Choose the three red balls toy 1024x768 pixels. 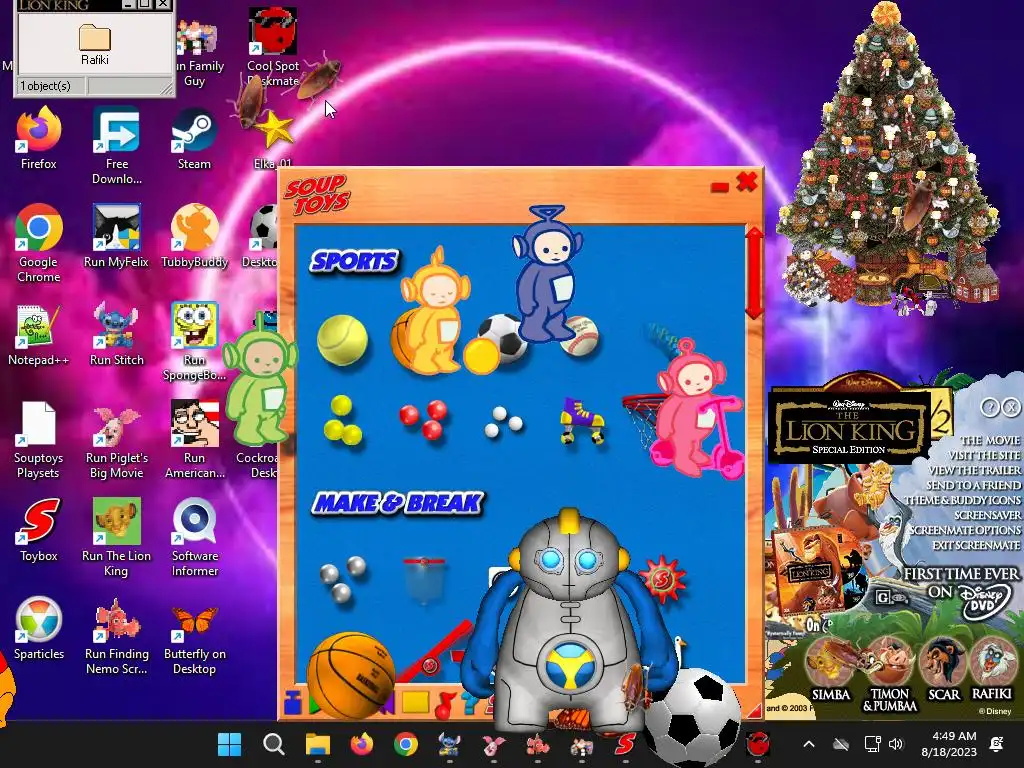[x=423, y=419]
